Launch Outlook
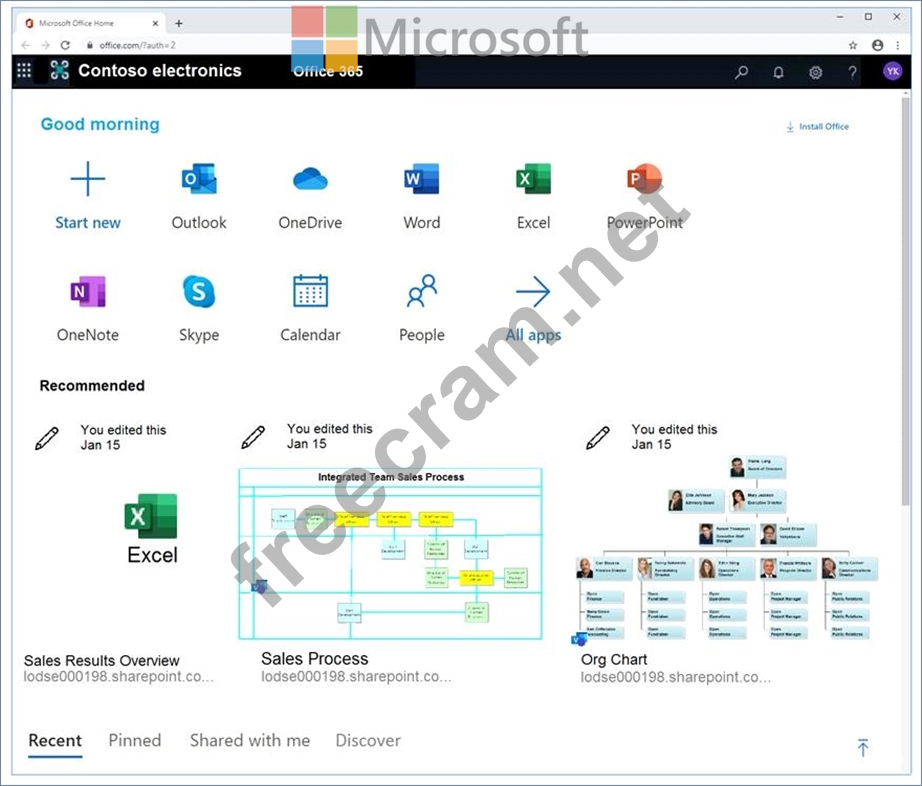Screen dimensions: 922x786 (x=199, y=179)
